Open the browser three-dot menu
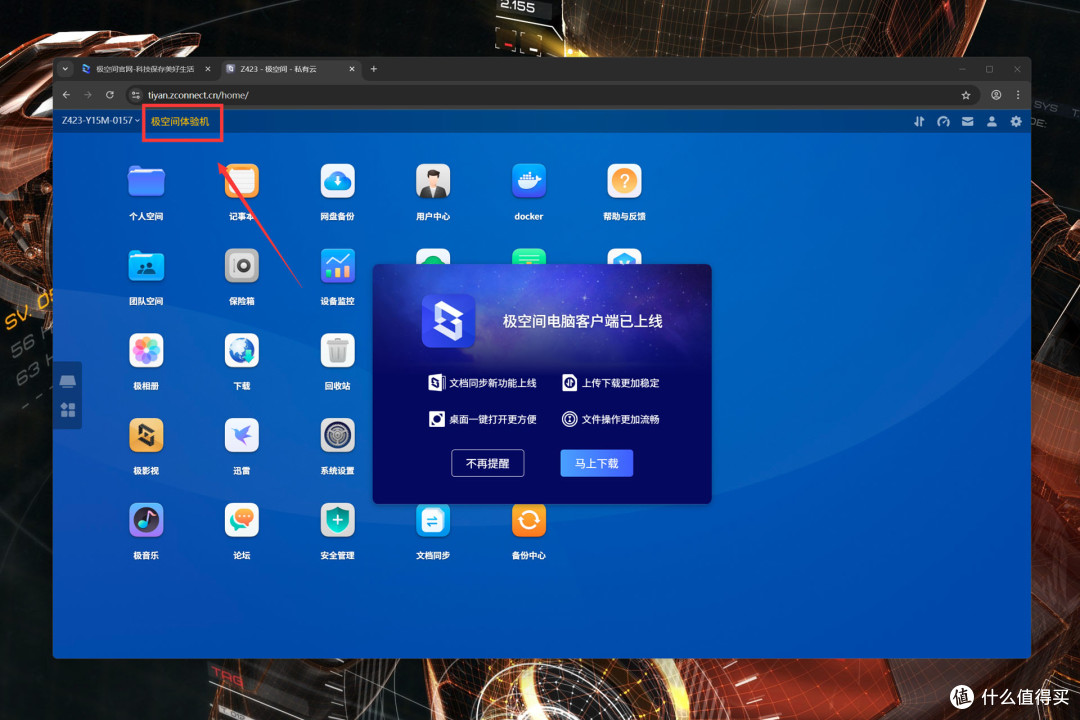This screenshot has height=720, width=1080. click(1018, 95)
